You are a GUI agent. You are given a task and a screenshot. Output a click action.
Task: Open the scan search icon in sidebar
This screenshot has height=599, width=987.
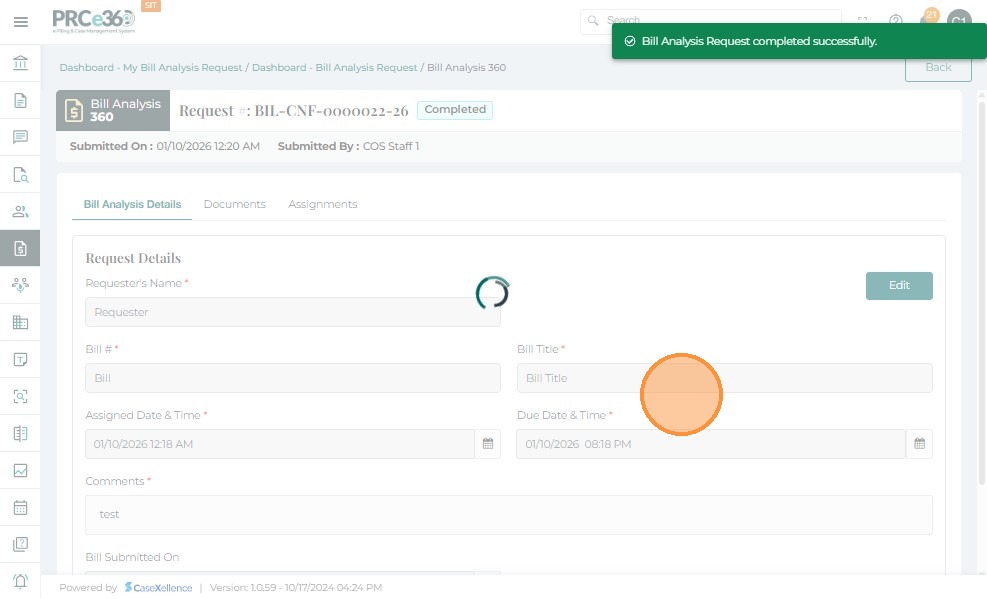tap(20, 396)
